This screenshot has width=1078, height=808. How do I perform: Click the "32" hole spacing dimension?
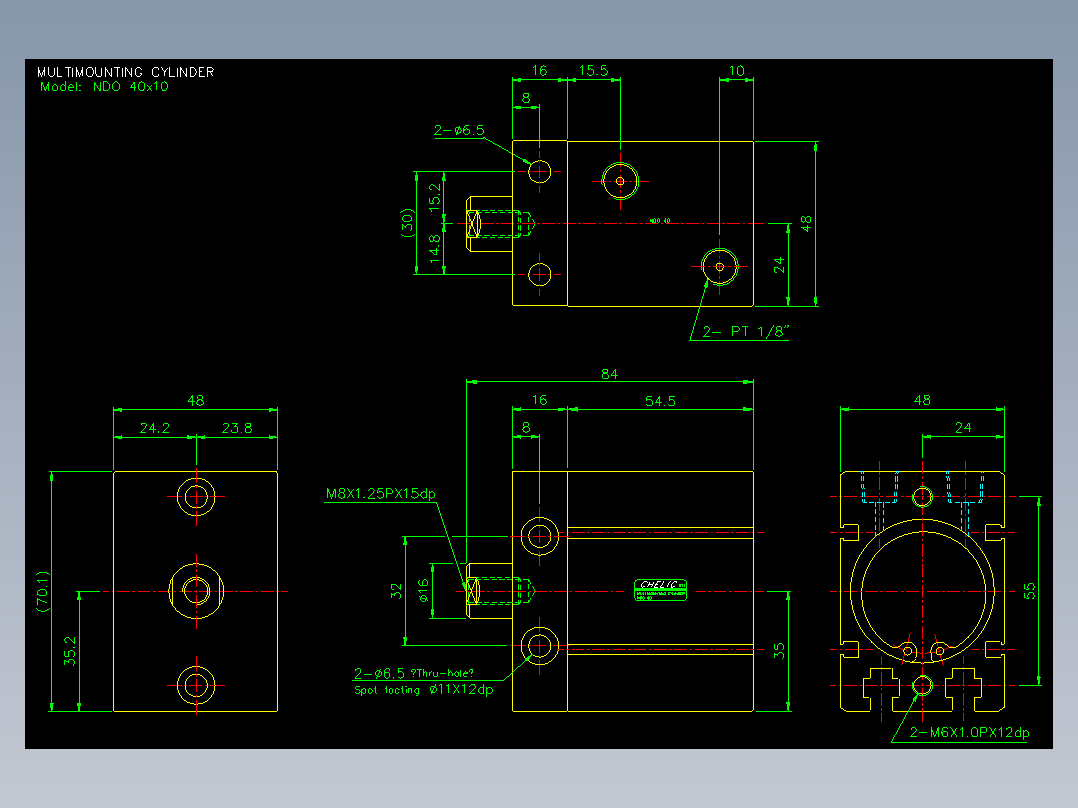tap(396, 591)
